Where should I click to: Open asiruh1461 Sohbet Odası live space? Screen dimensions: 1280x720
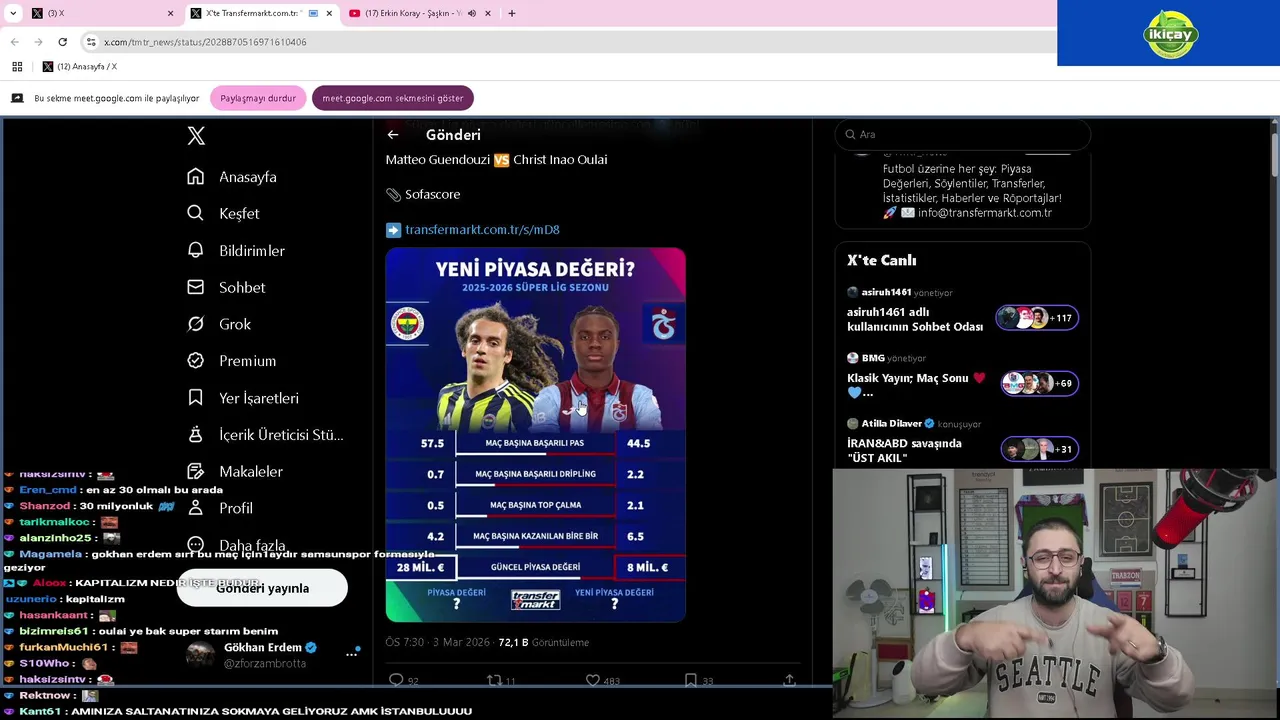click(962, 310)
